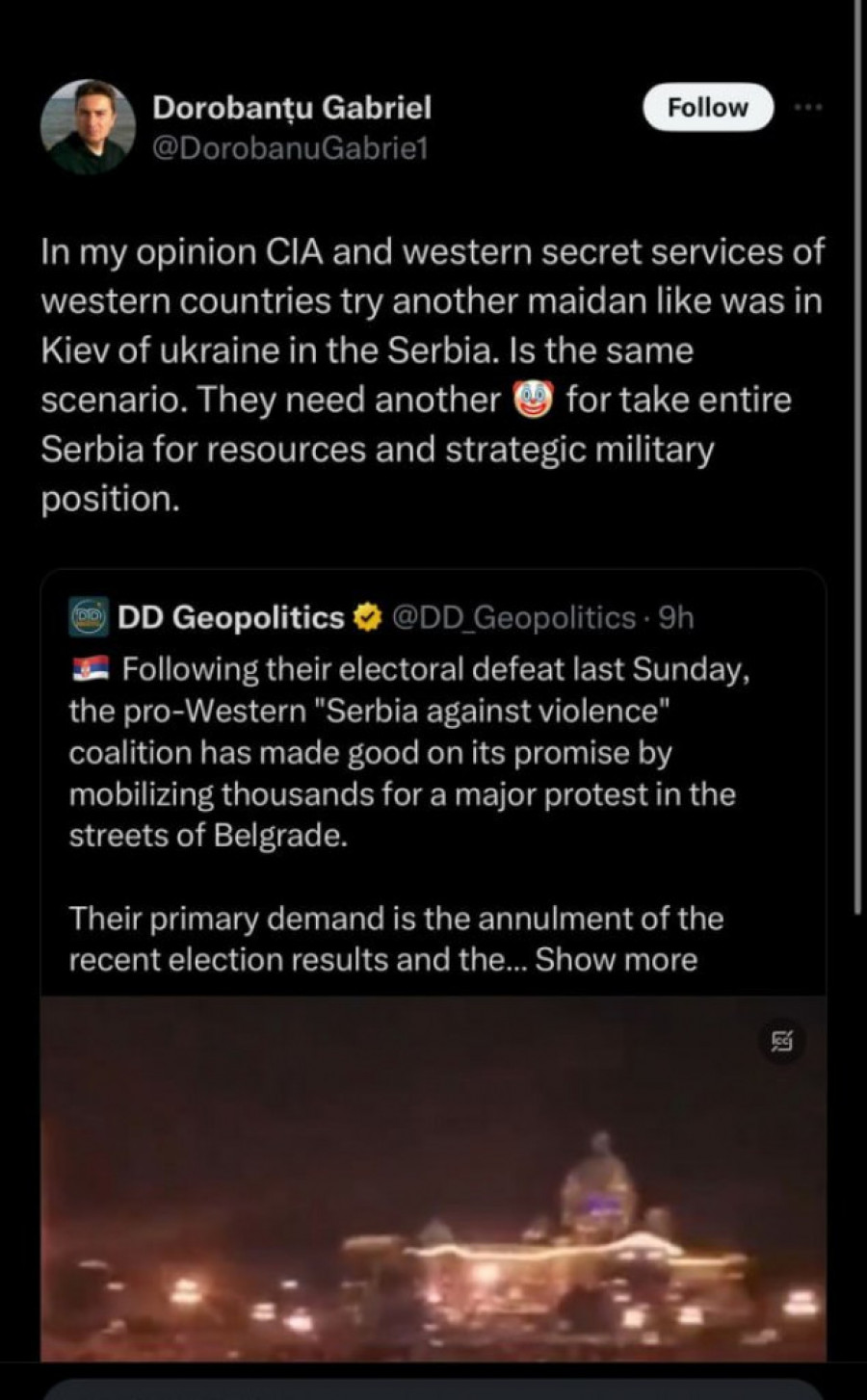Open the @DD_Geopolitics handle link
The width and height of the screenshot is (867, 1400).
click(x=513, y=617)
